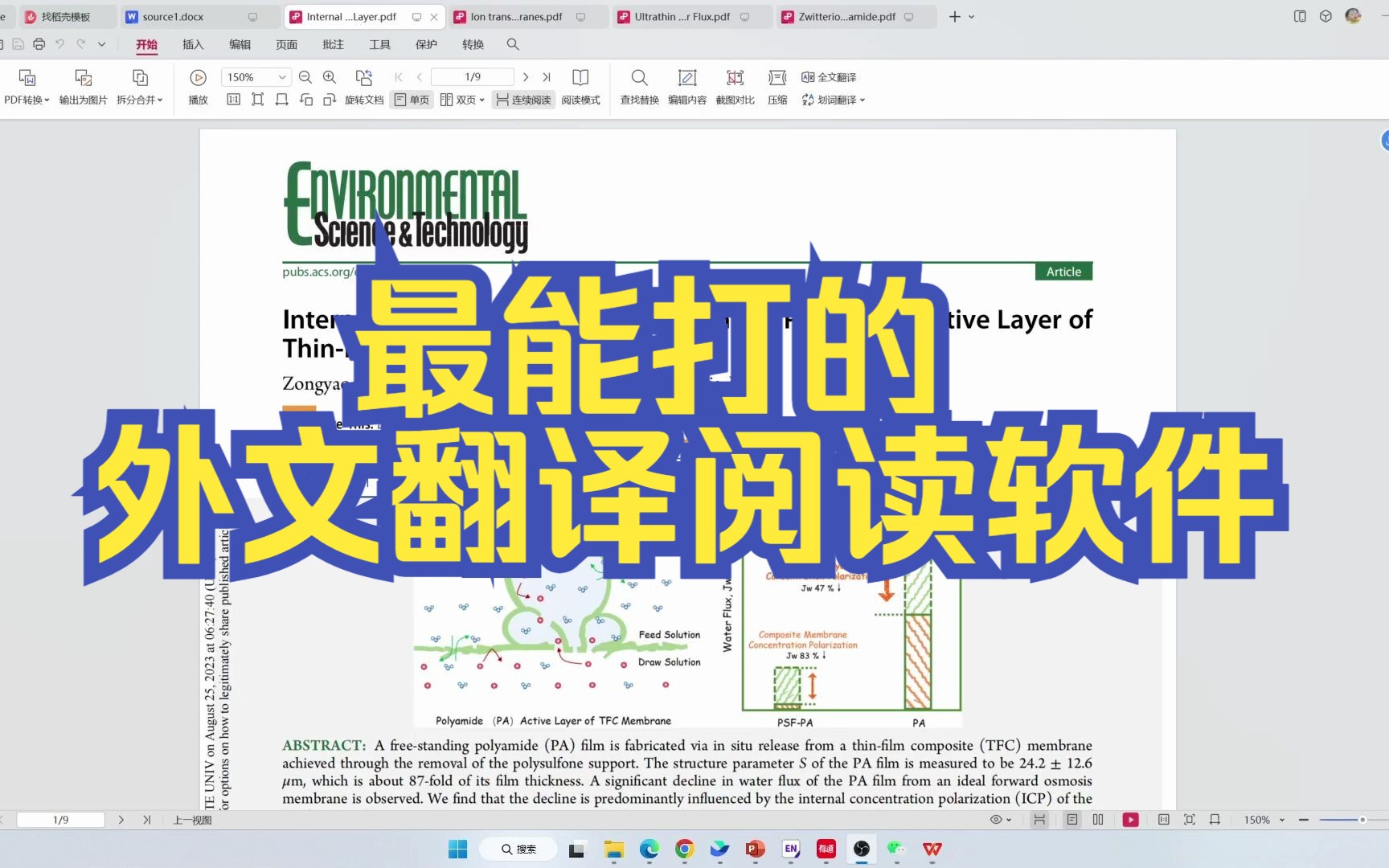
Task: Jump to last page arrow in ribbon
Action: pyautogui.click(x=547, y=77)
